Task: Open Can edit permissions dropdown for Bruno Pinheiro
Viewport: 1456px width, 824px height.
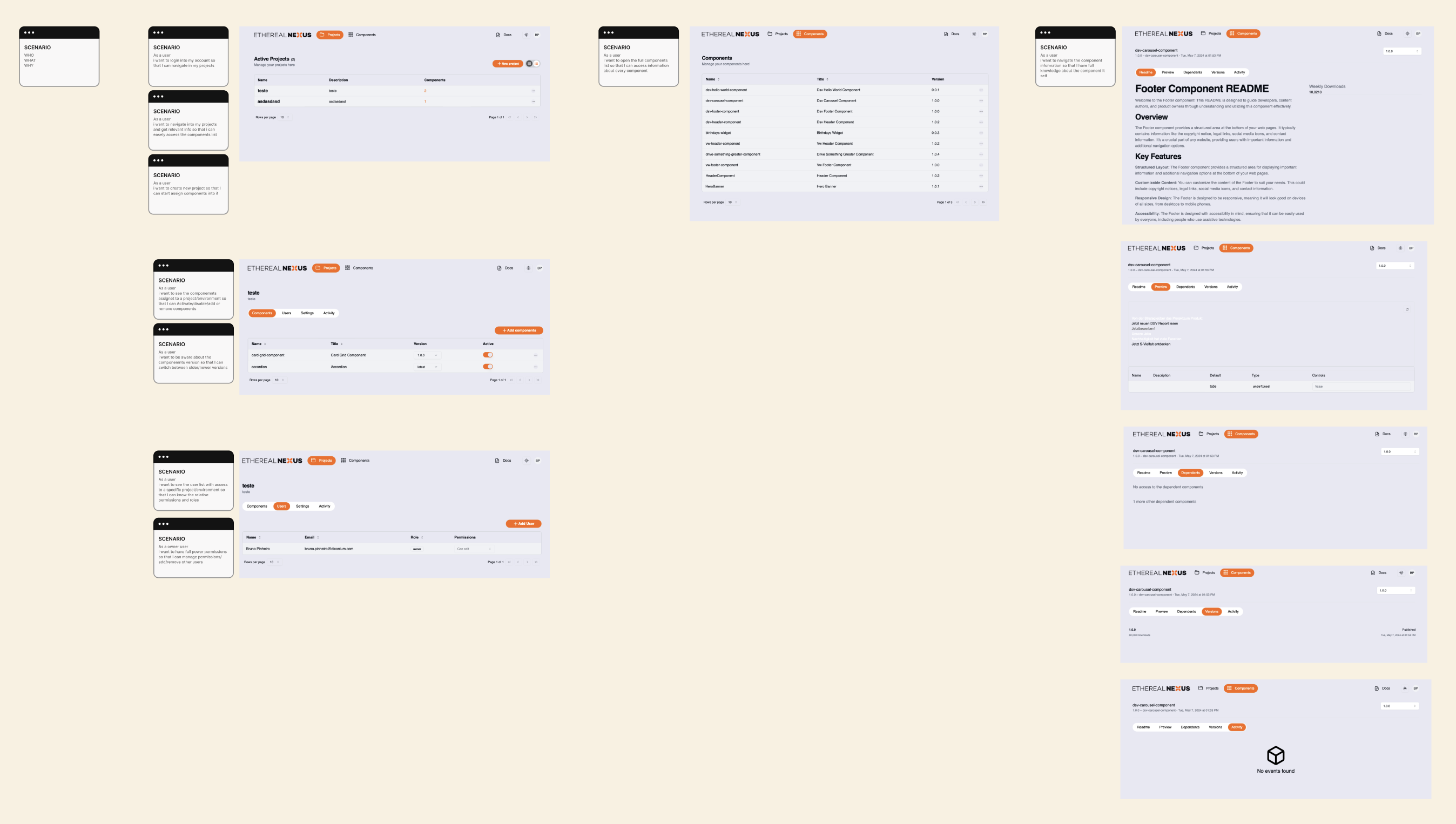Action: tap(474, 549)
